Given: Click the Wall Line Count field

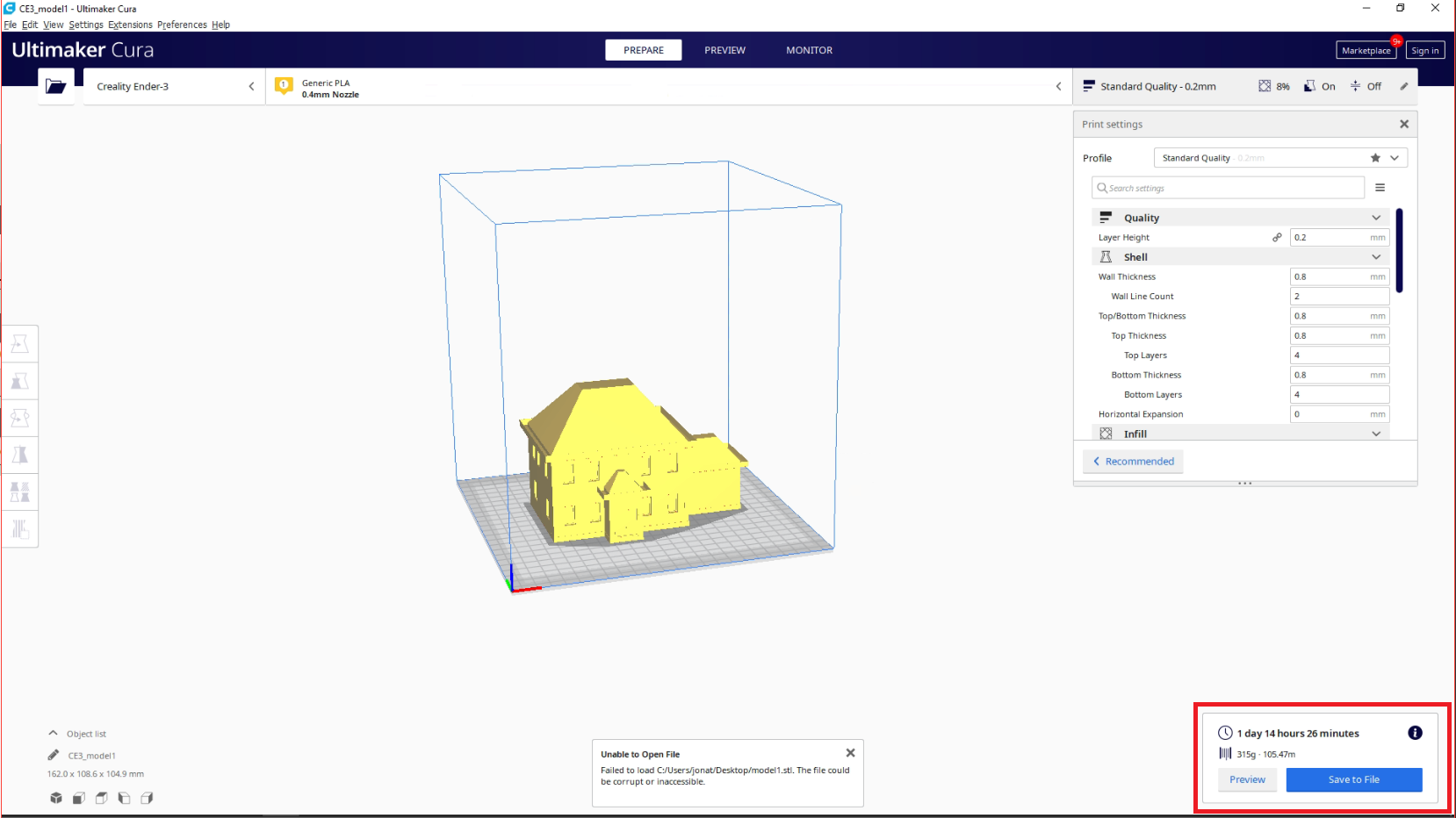Looking at the screenshot, I should (x=1339, y=296).
